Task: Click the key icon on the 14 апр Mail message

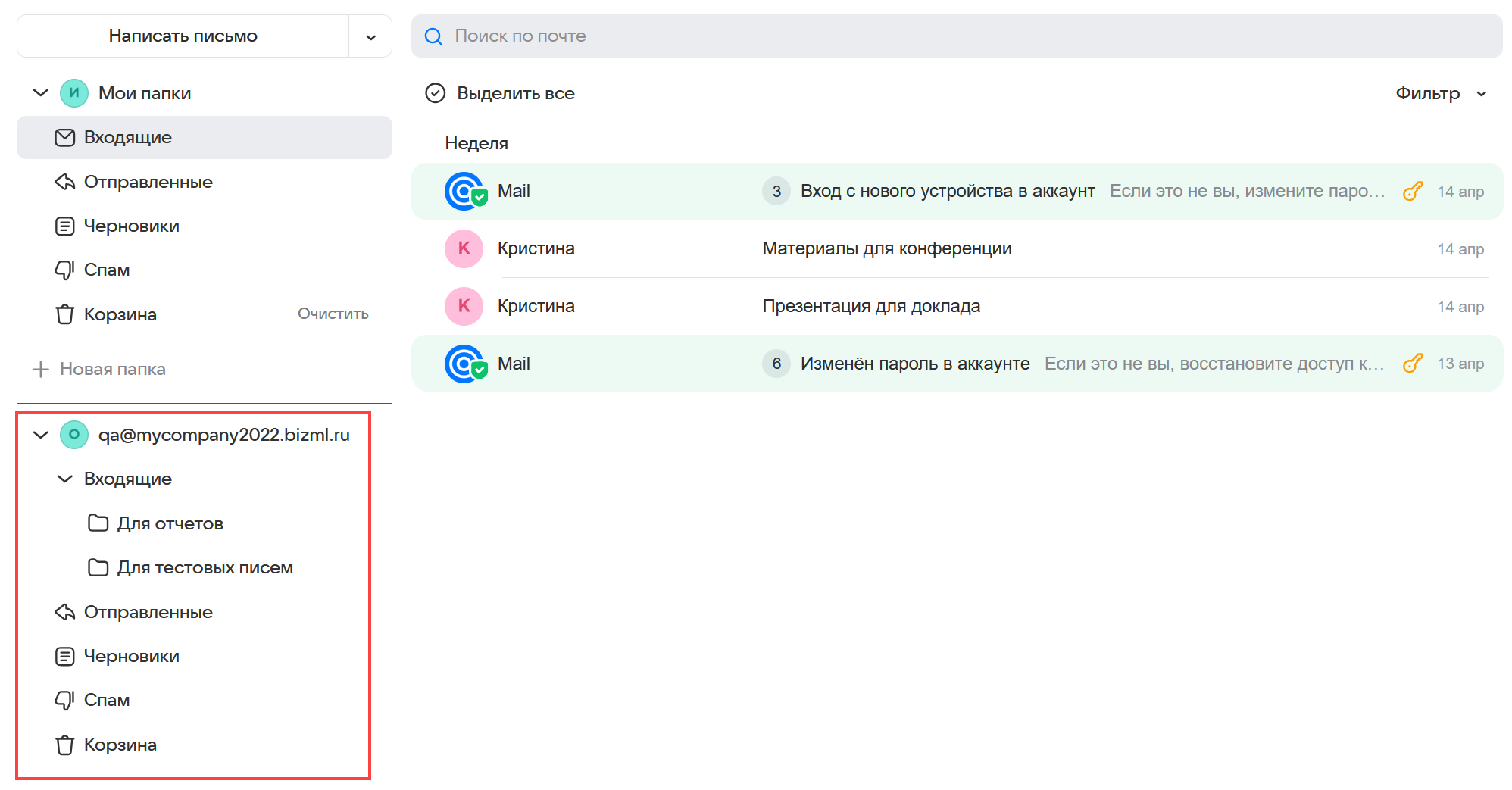Action: [x=1412, y=192]
